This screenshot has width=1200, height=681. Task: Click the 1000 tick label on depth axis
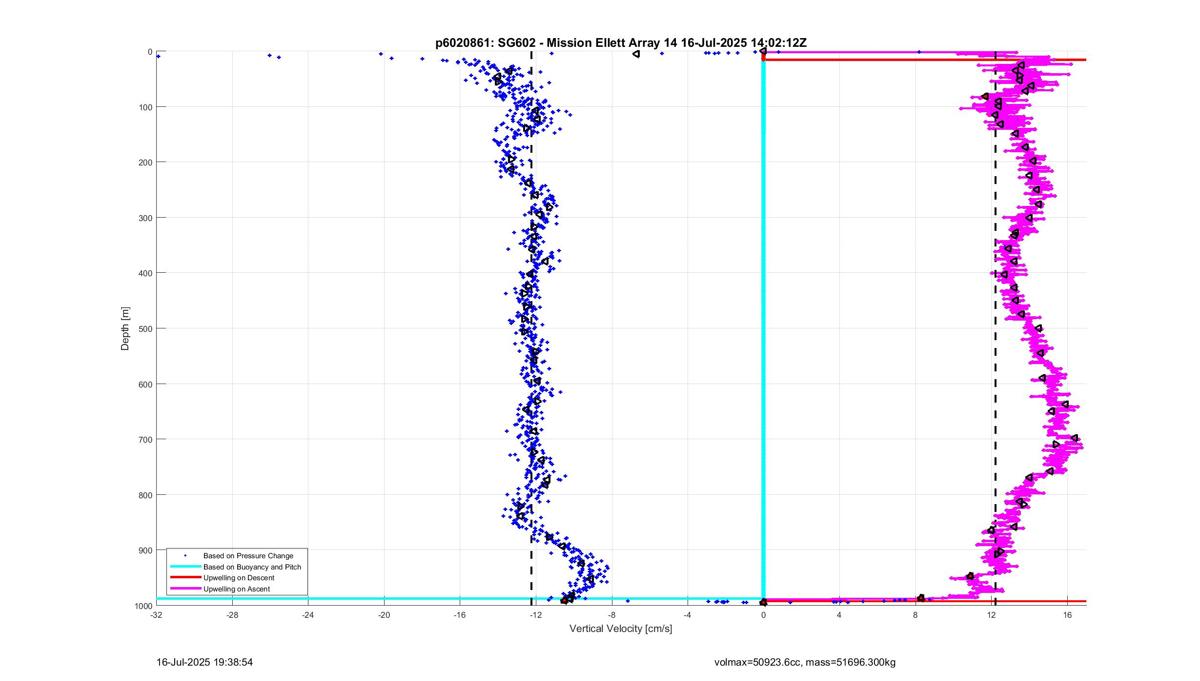coord(142,606)
